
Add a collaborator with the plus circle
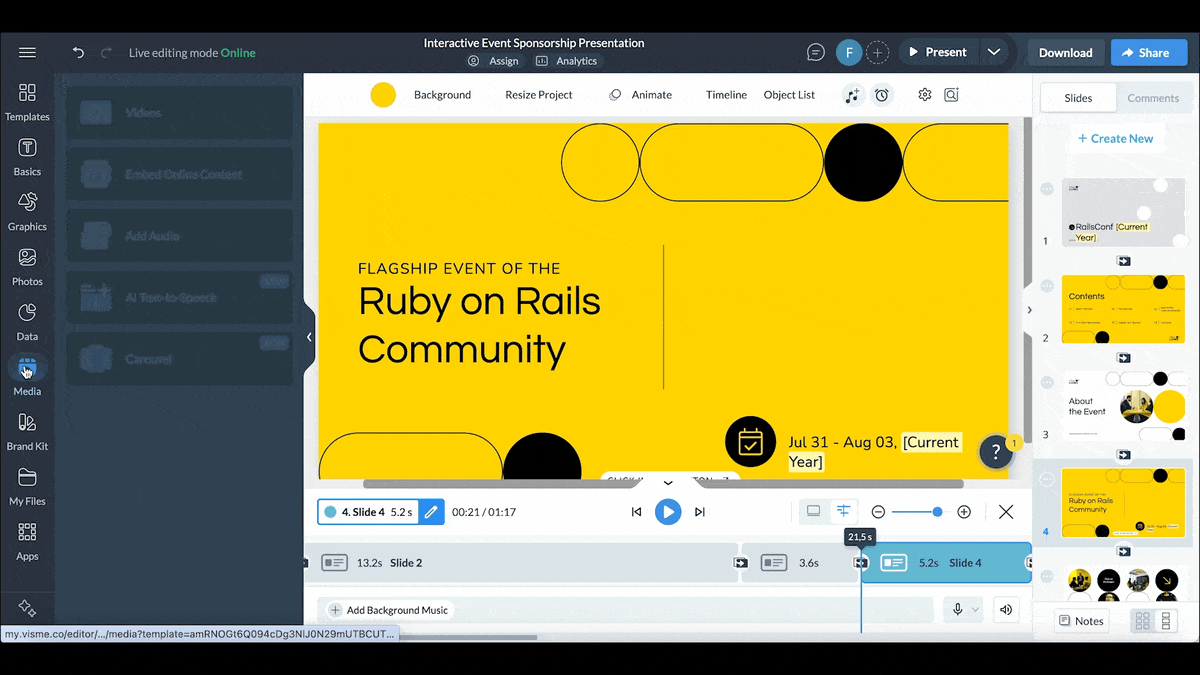(877, 53)
